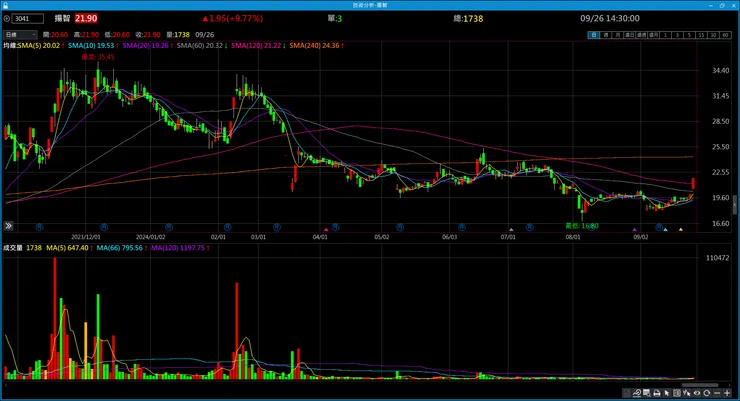The width and height of the screenshot is (740, 401).
Task: Switch to the weekly (週) period tab
Action: coord(606,35)
